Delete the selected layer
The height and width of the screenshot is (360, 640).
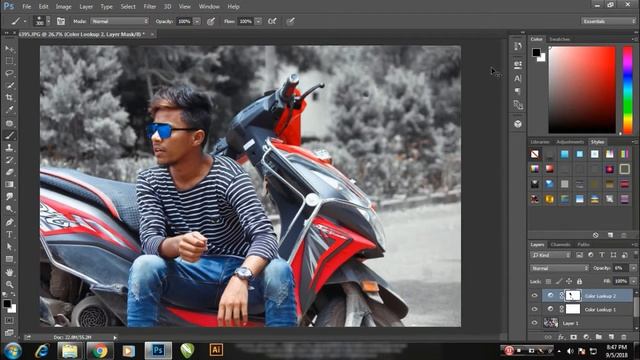coord(624,337)
